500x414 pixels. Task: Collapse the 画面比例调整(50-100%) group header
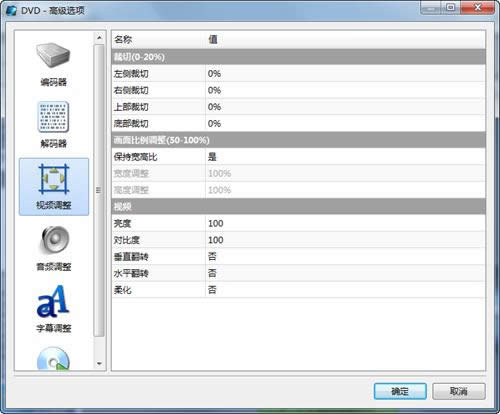(x=299, y=140)
